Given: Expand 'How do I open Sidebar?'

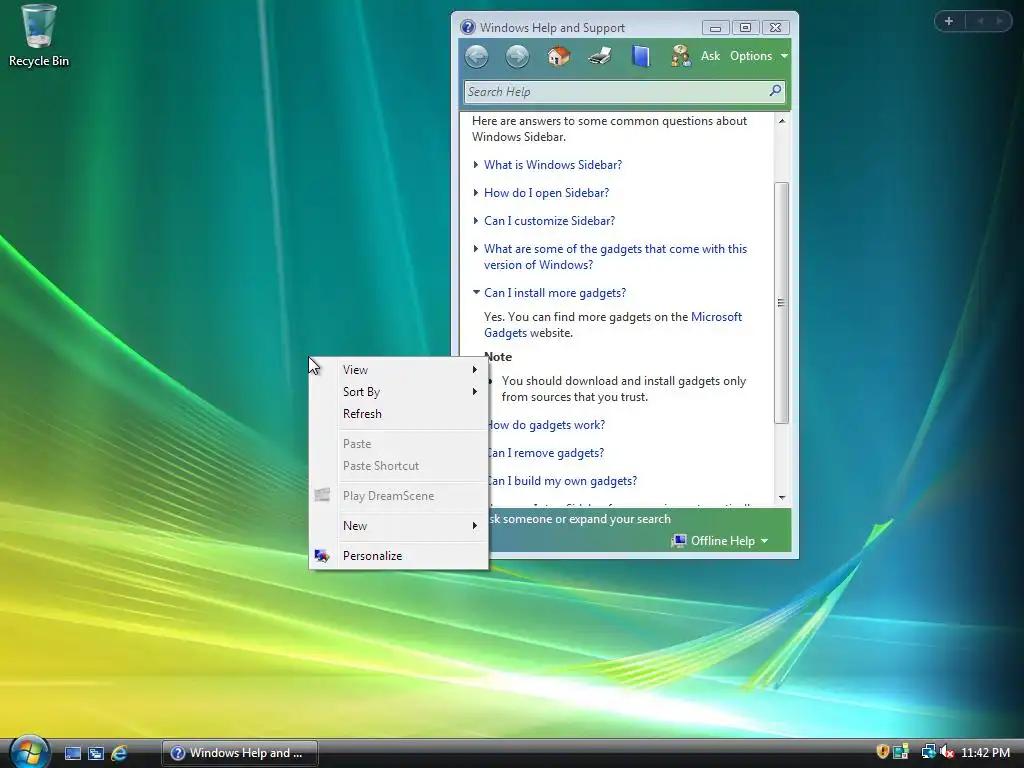Looking at the screenshot, I should (x=546, y=193).
